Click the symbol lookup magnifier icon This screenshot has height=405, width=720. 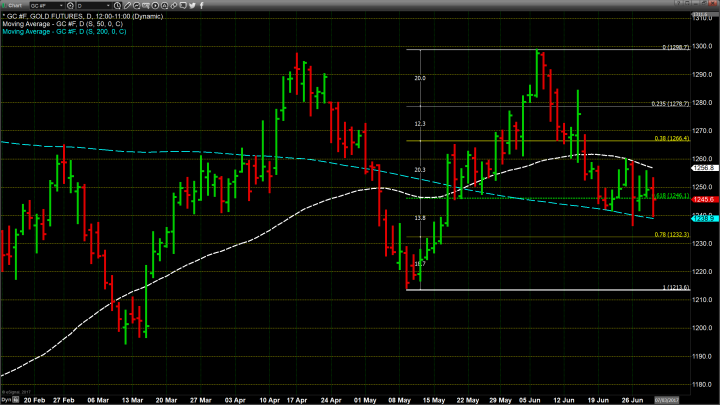pyautogui.click(x=70, y=5)
